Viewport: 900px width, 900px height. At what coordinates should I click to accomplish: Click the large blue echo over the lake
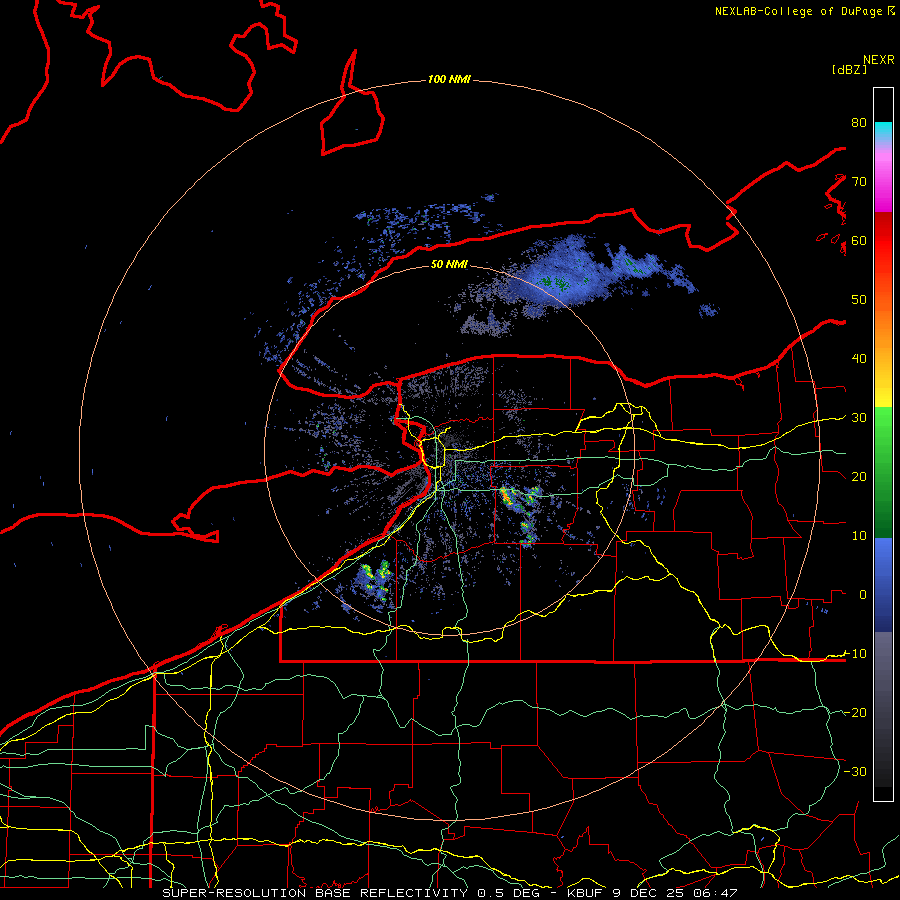point(565,276)
